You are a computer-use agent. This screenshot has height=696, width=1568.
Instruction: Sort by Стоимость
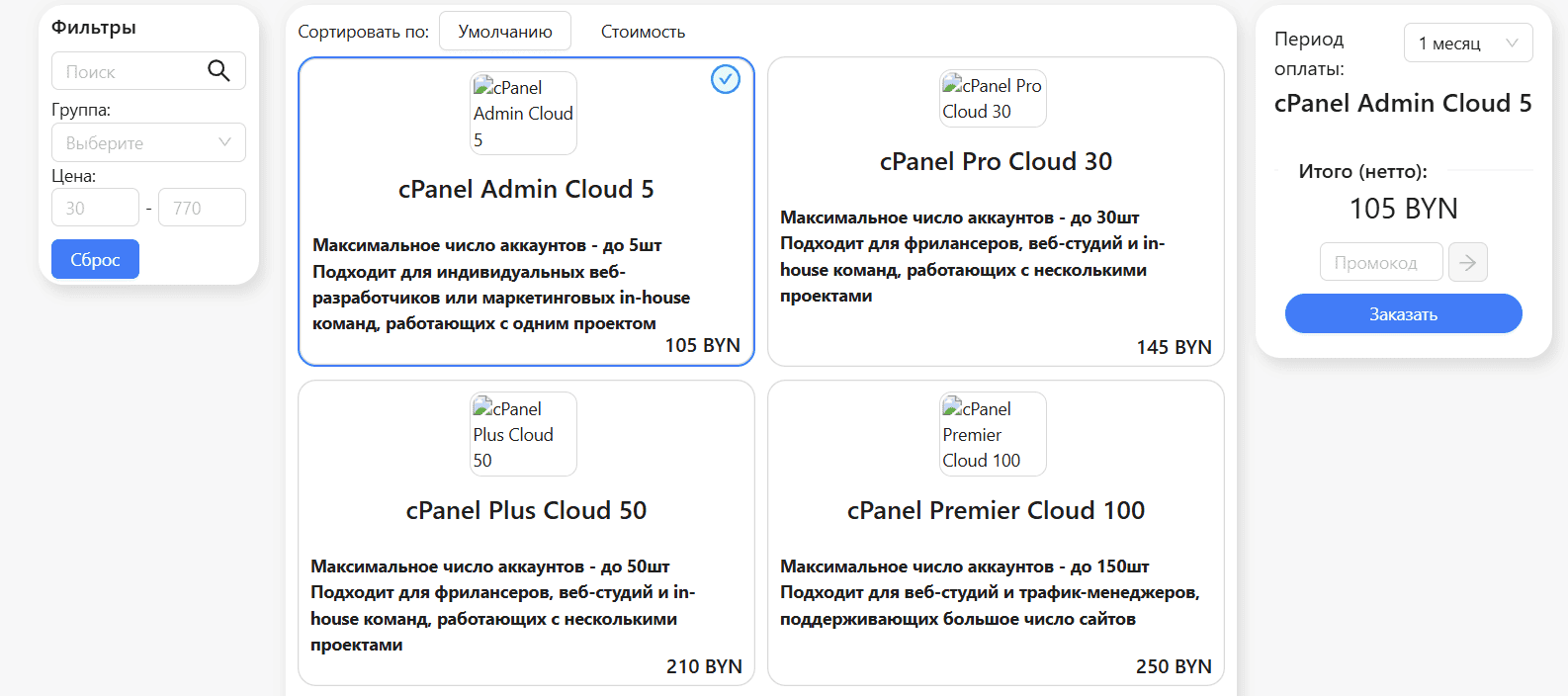point(643,32)
